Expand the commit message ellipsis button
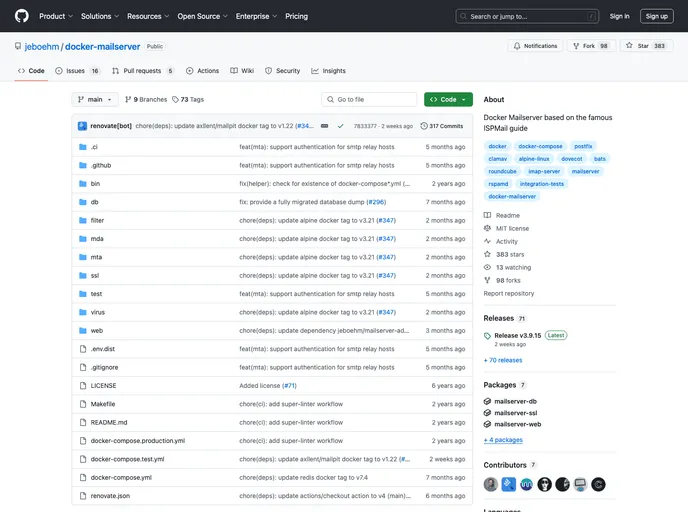This screenshot has width=688, height=512. point(324,126)
